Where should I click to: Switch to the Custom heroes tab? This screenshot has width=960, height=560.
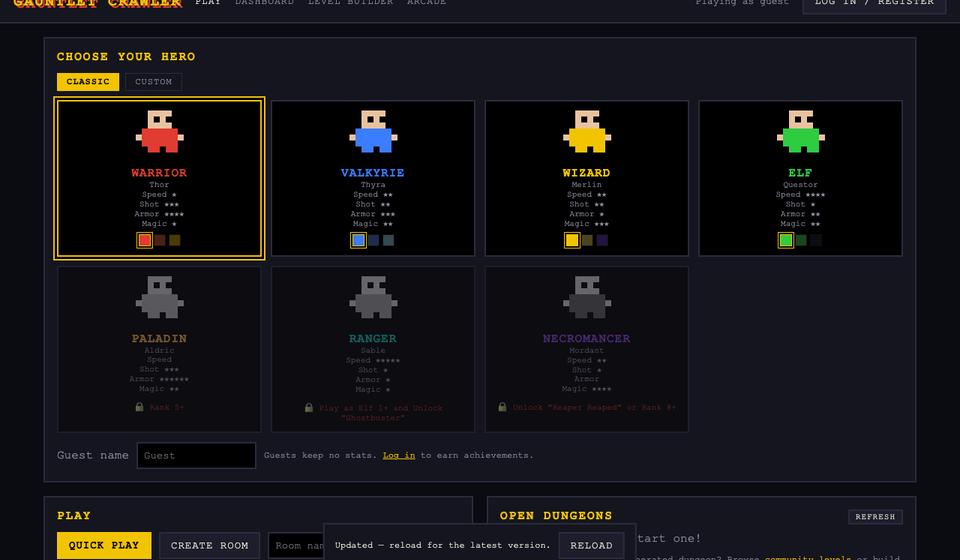(153, 81)
